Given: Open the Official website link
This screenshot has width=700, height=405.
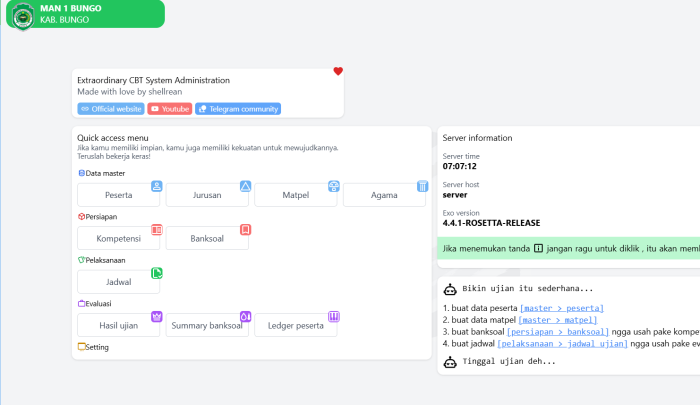Looking at the screenshot, I should pos(111,109).
